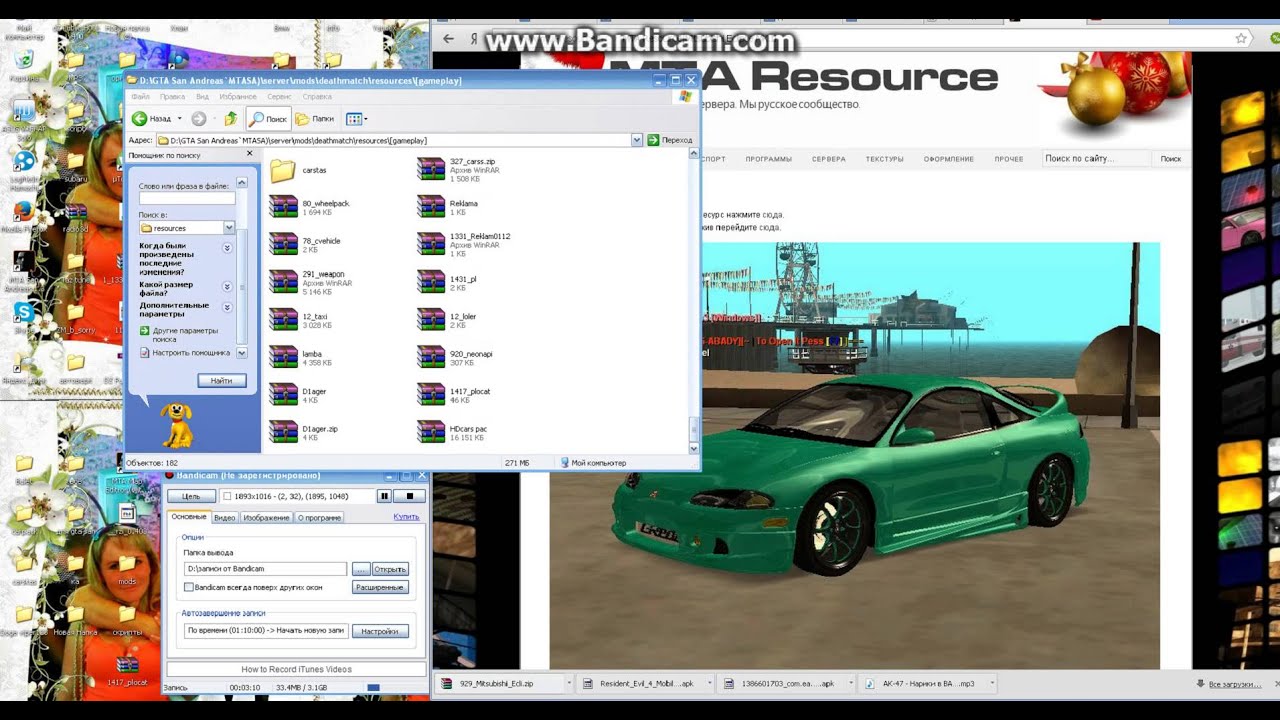Select the 1331_Reklam0112 archive

click(465, 245)
